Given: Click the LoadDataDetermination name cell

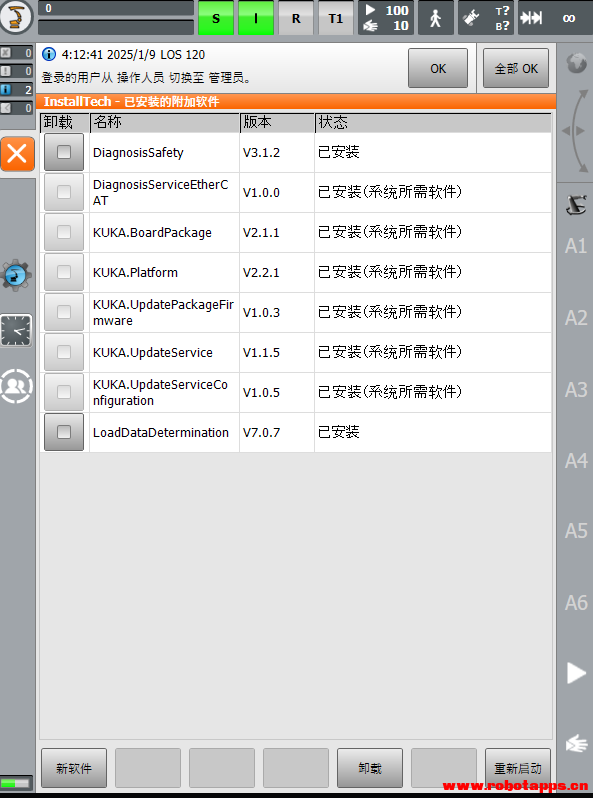Looking at the screenshot, I should 164,433.
